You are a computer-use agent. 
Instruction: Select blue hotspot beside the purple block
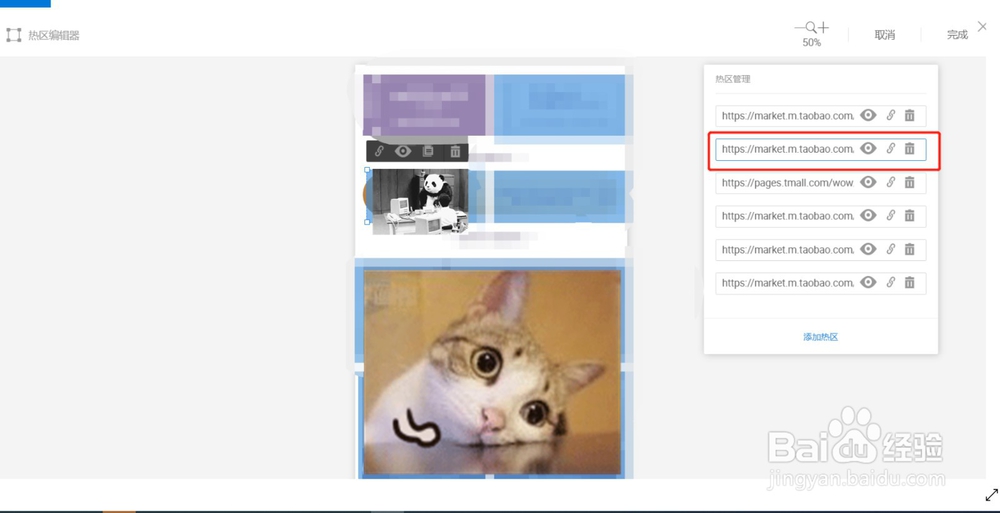tap(559, 105)
